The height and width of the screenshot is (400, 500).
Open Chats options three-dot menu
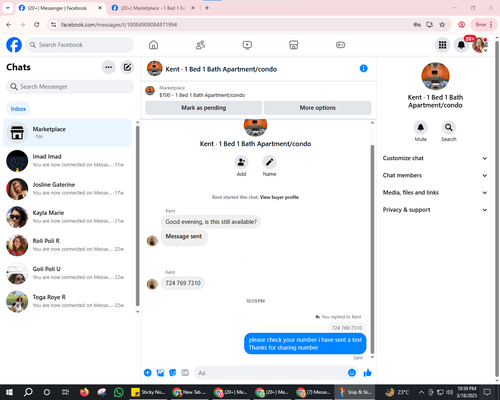[x=108, y=67]
